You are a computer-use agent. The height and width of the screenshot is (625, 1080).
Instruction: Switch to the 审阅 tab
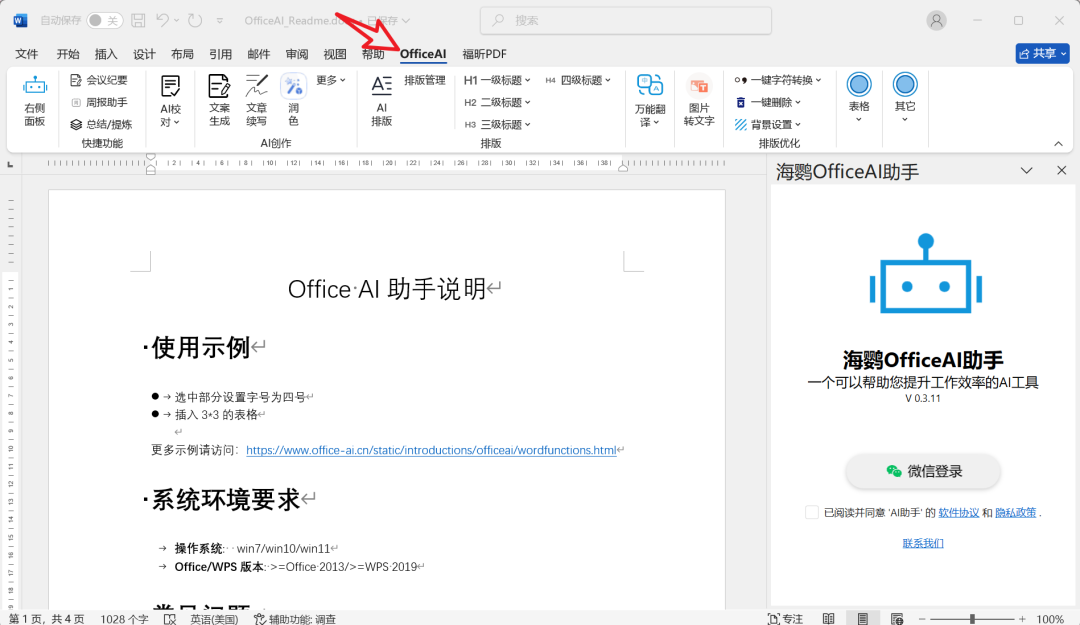click(x=297, y=54)
